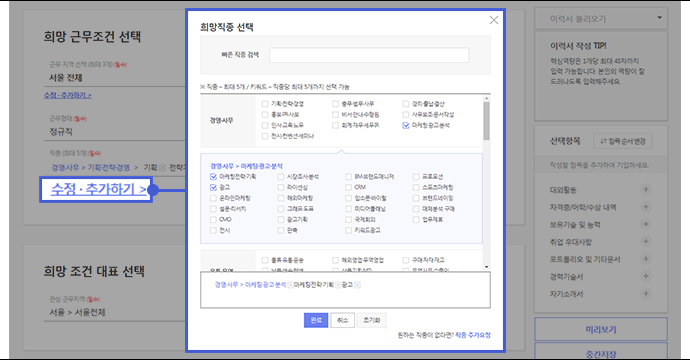Image resolution: width=690 pixels, height=360 pixels.
Task: Add the 경력기술서 section with its plus icon
Action: click(646, 276)
